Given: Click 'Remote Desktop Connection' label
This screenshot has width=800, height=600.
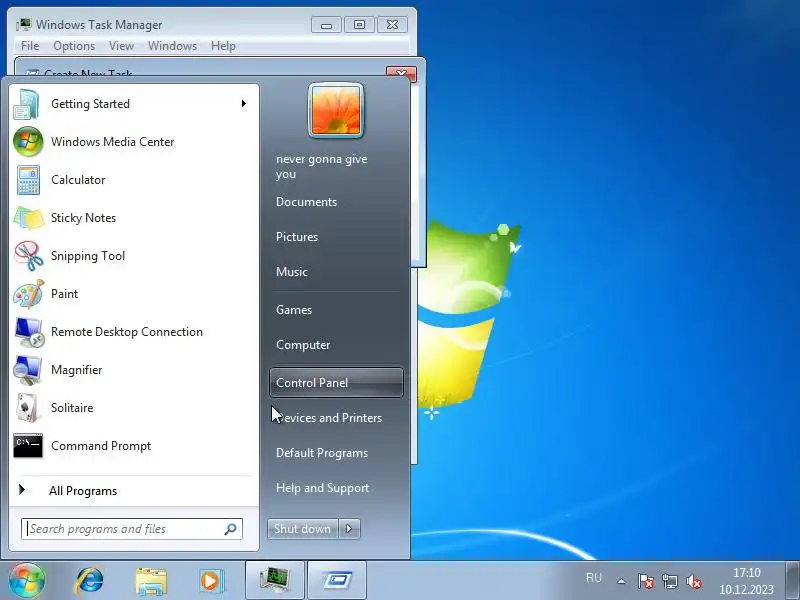Looking at the screenshot, I should [127, 332].
